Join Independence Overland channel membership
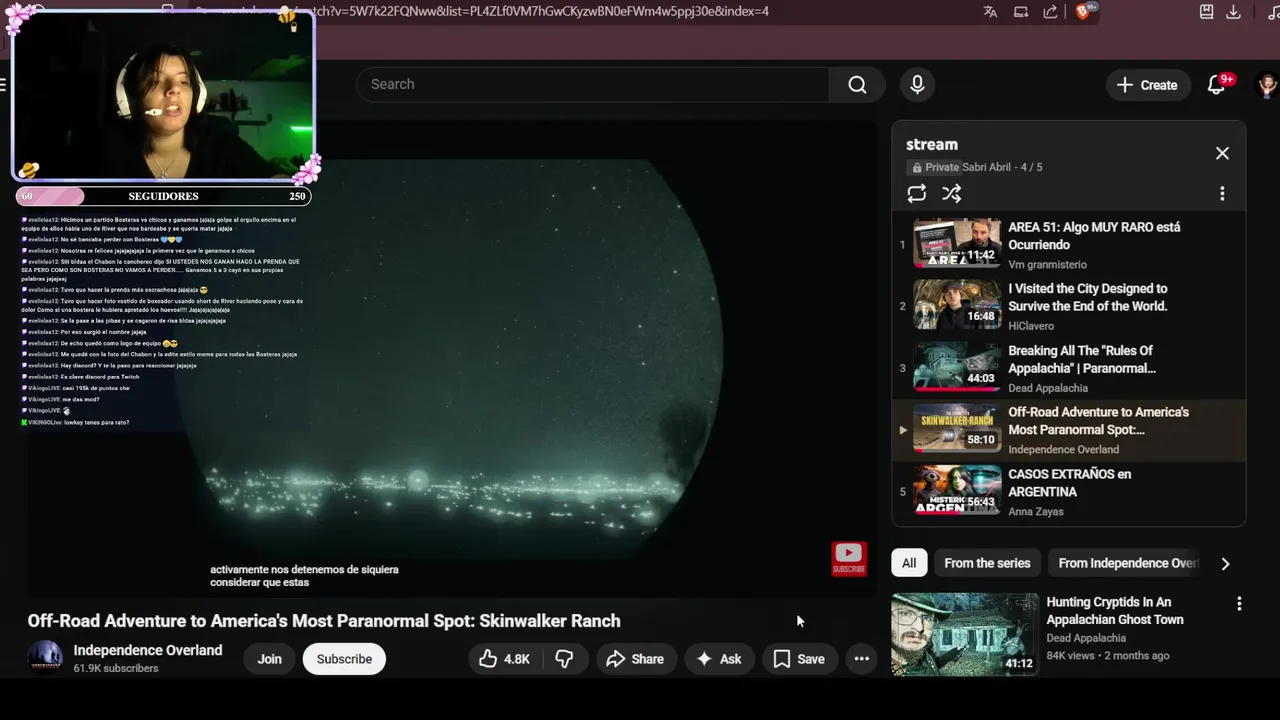This screenshot has width=1280, height=720. (269, 659)
